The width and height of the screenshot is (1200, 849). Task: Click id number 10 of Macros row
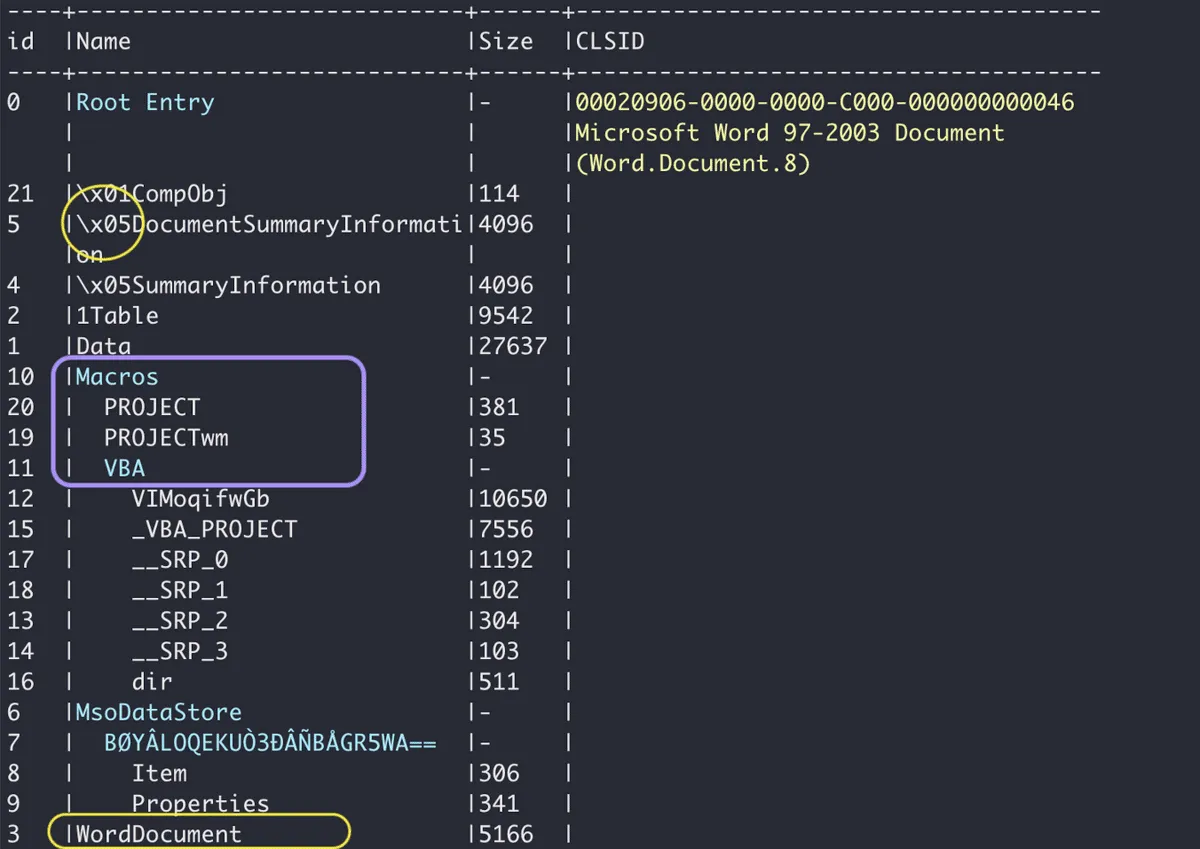[20, 377]
